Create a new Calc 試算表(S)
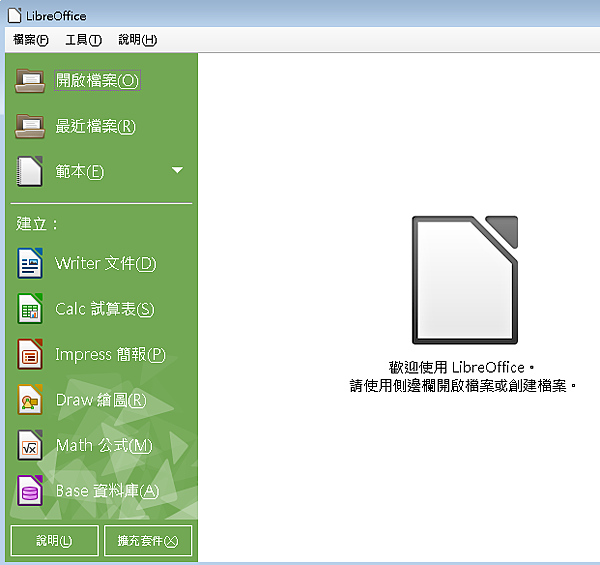This screenshot has height=565, width=600. point(105,309)
